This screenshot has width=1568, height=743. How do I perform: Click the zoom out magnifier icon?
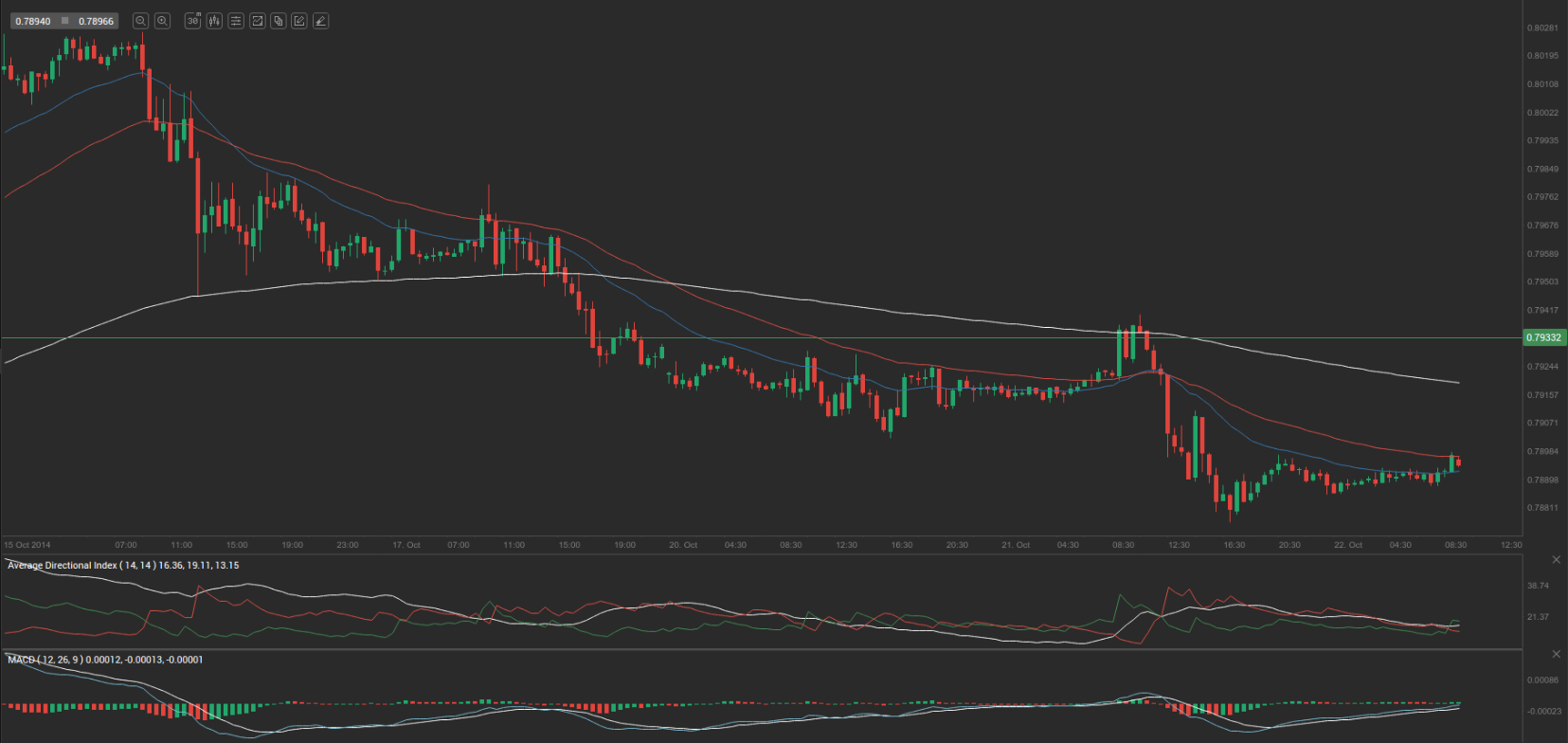click(x=140, y=21)
